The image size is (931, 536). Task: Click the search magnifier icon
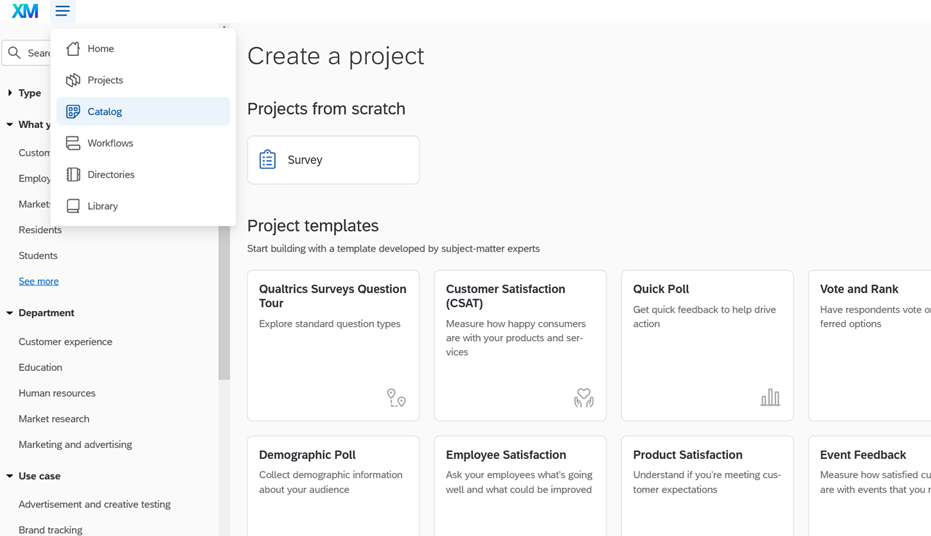tap(15, 53)
